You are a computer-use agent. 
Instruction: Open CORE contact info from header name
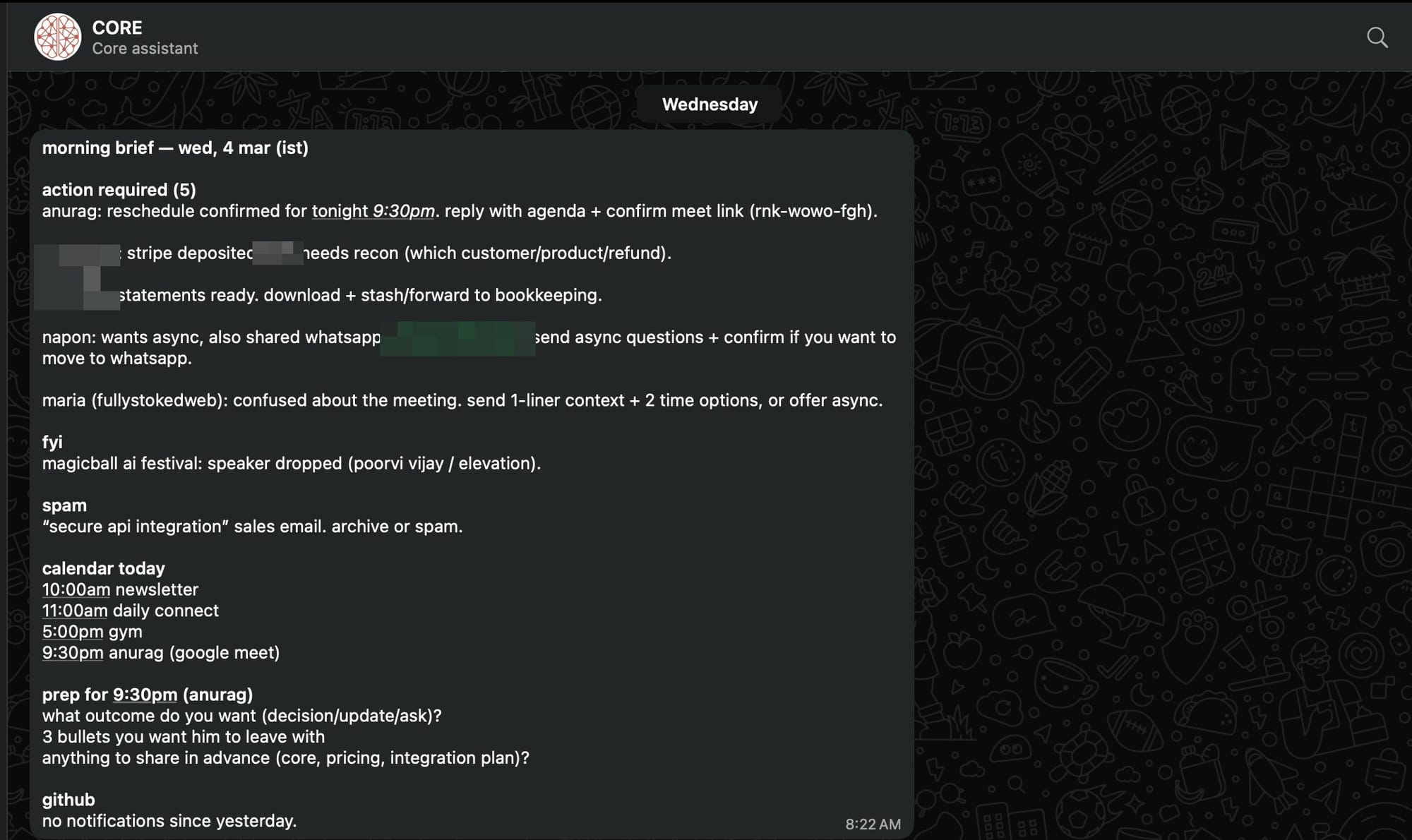(x=117, y=28)
